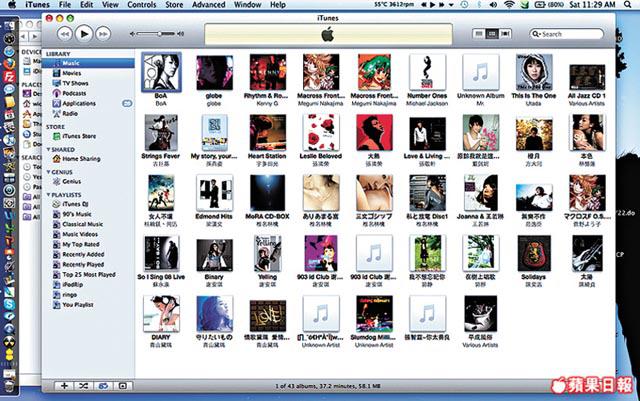This screenshot has width=640, height=401.
Task: Open the Help menu
Action: click(x=278, y=5)
